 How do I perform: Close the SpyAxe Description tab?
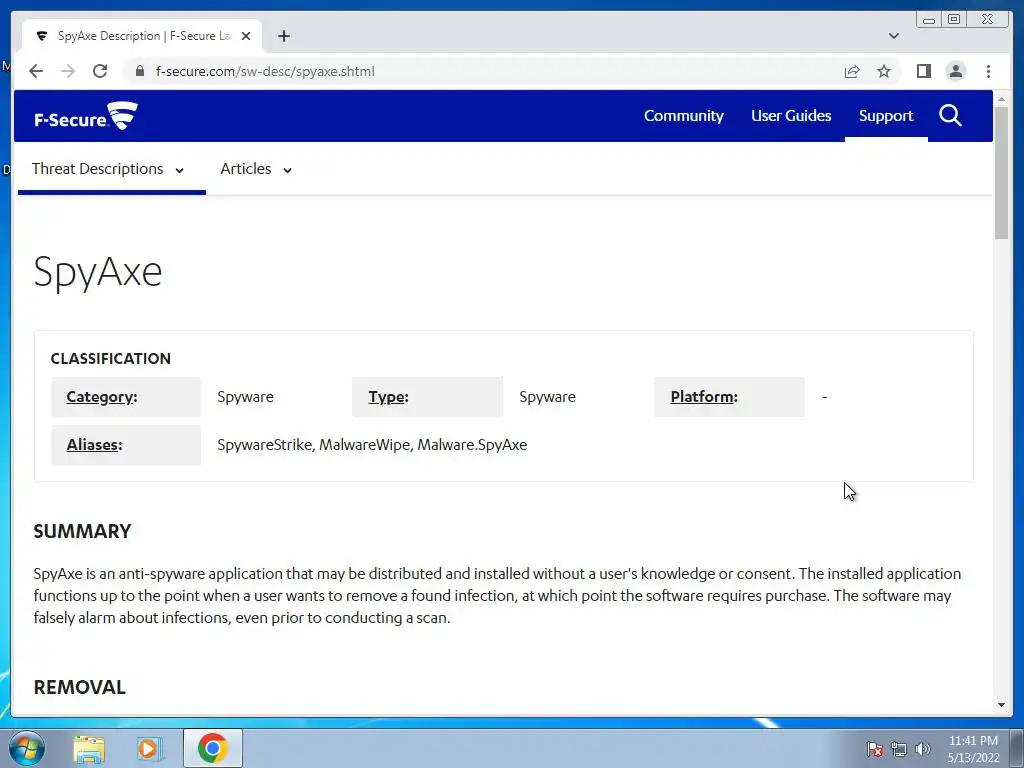click(x=246, y=36)
